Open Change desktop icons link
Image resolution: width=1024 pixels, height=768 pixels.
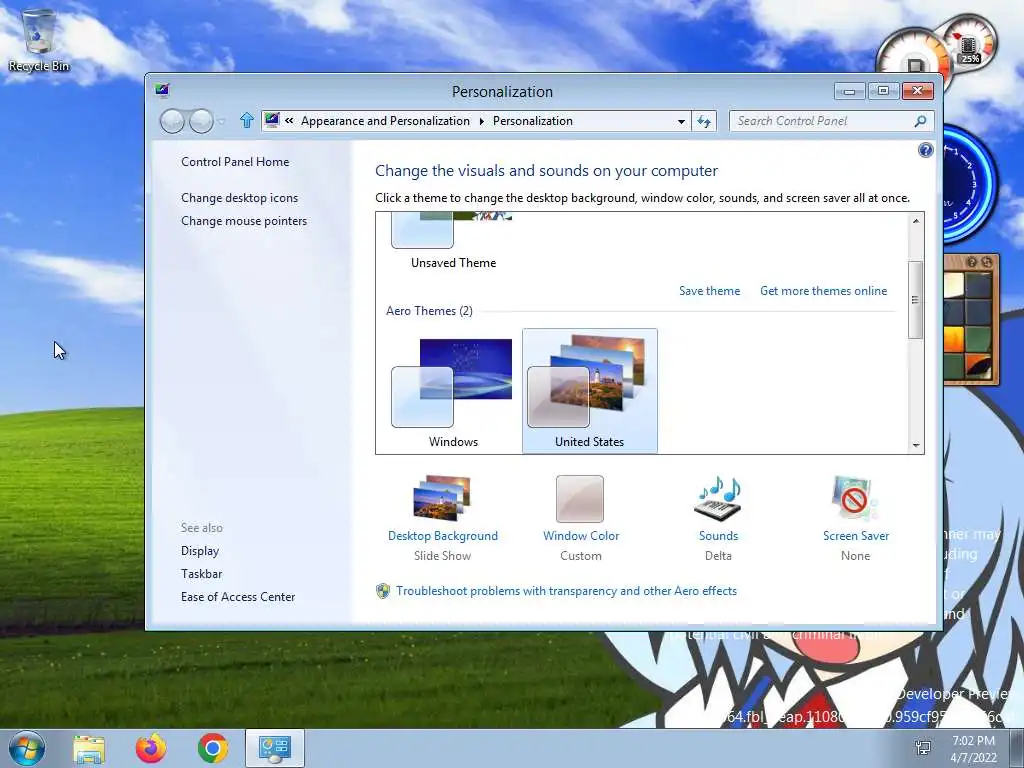coord(240,198)
